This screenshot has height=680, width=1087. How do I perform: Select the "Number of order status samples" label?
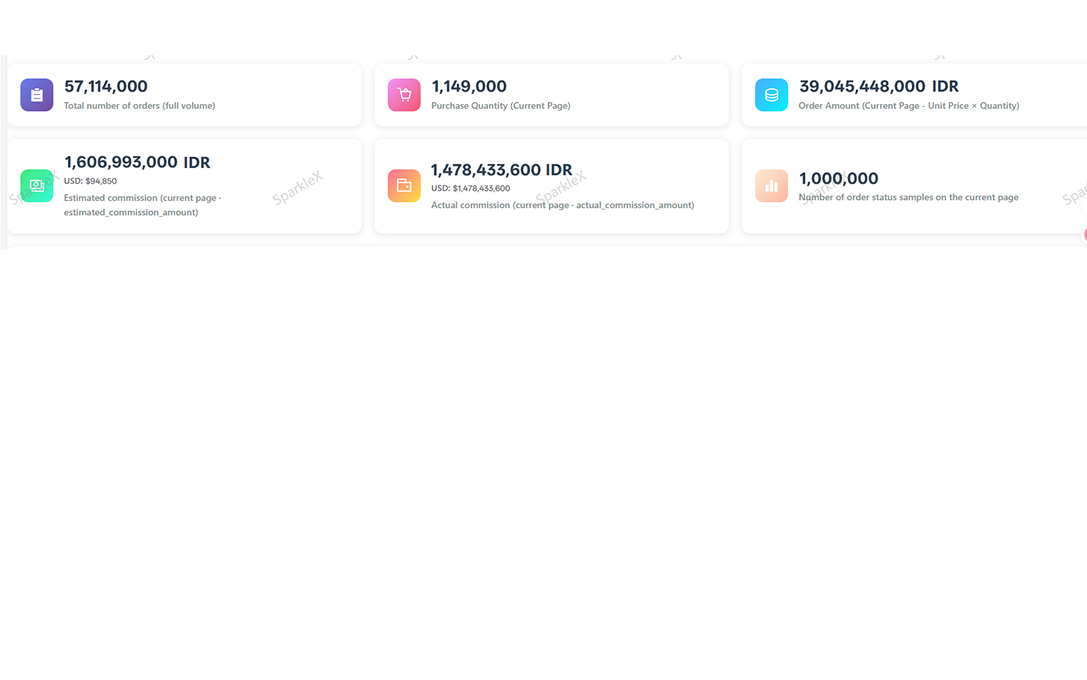point(908,198)
